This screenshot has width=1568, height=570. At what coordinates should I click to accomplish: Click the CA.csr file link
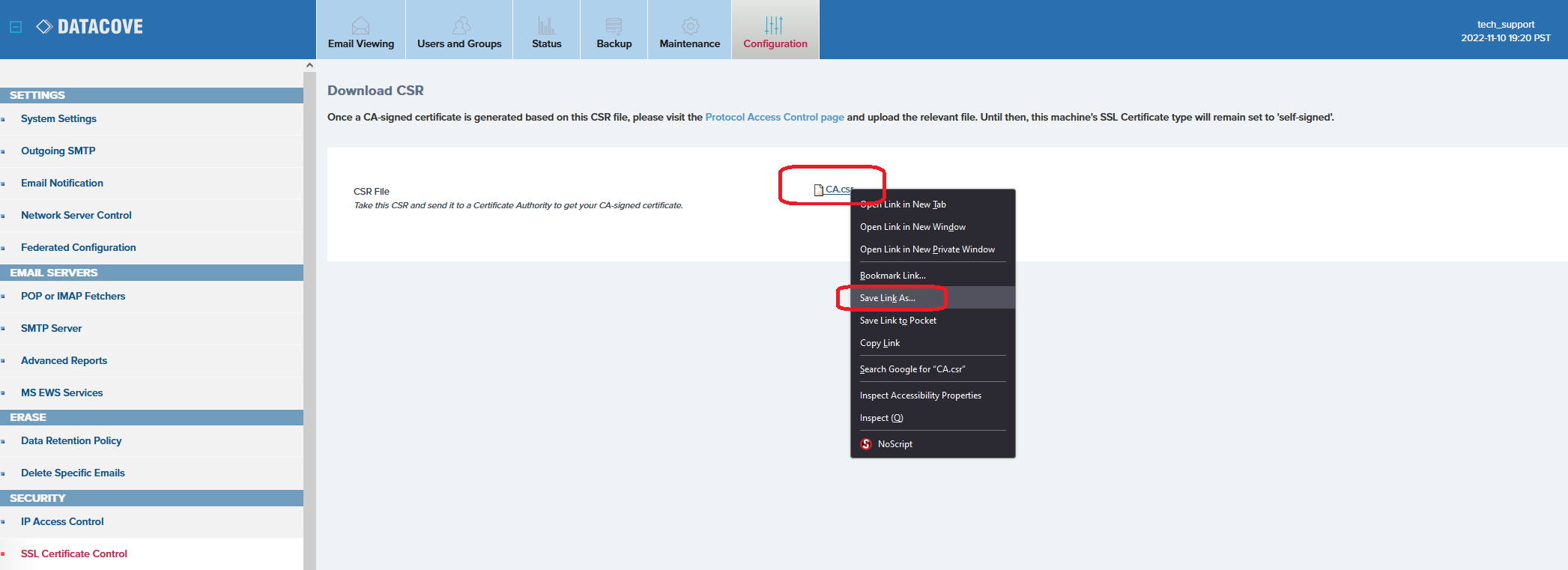click(837, 190)
